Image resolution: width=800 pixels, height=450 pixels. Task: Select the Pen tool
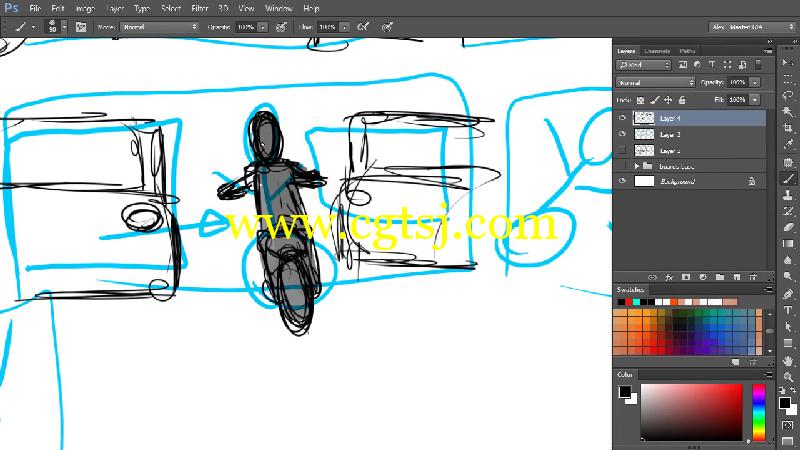(788, 294)
